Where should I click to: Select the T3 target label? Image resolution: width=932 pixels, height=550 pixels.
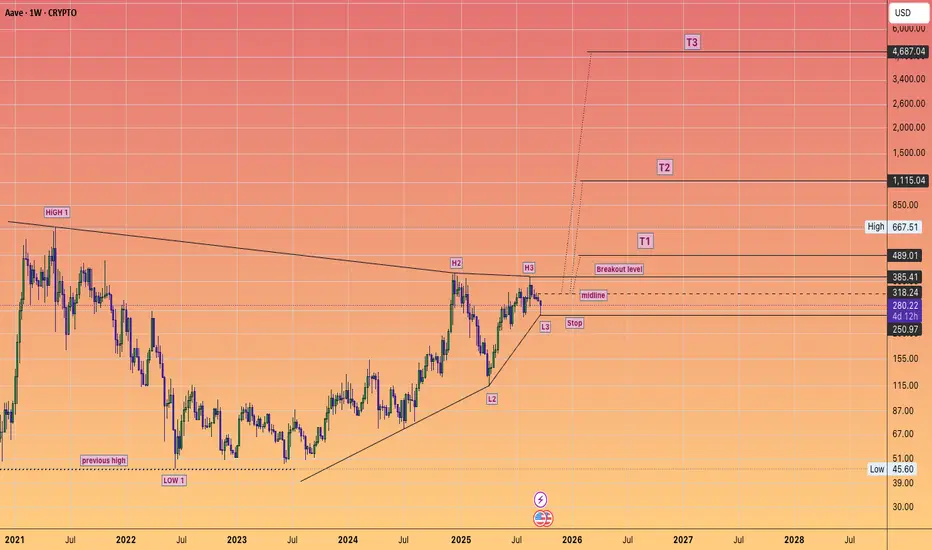pos(692,42)
